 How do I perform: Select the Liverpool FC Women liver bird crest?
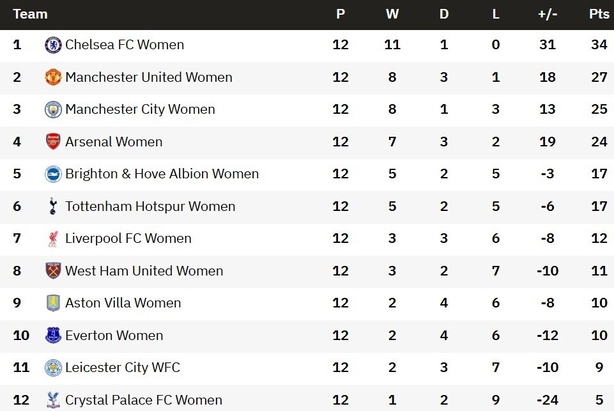pos(53,238)
